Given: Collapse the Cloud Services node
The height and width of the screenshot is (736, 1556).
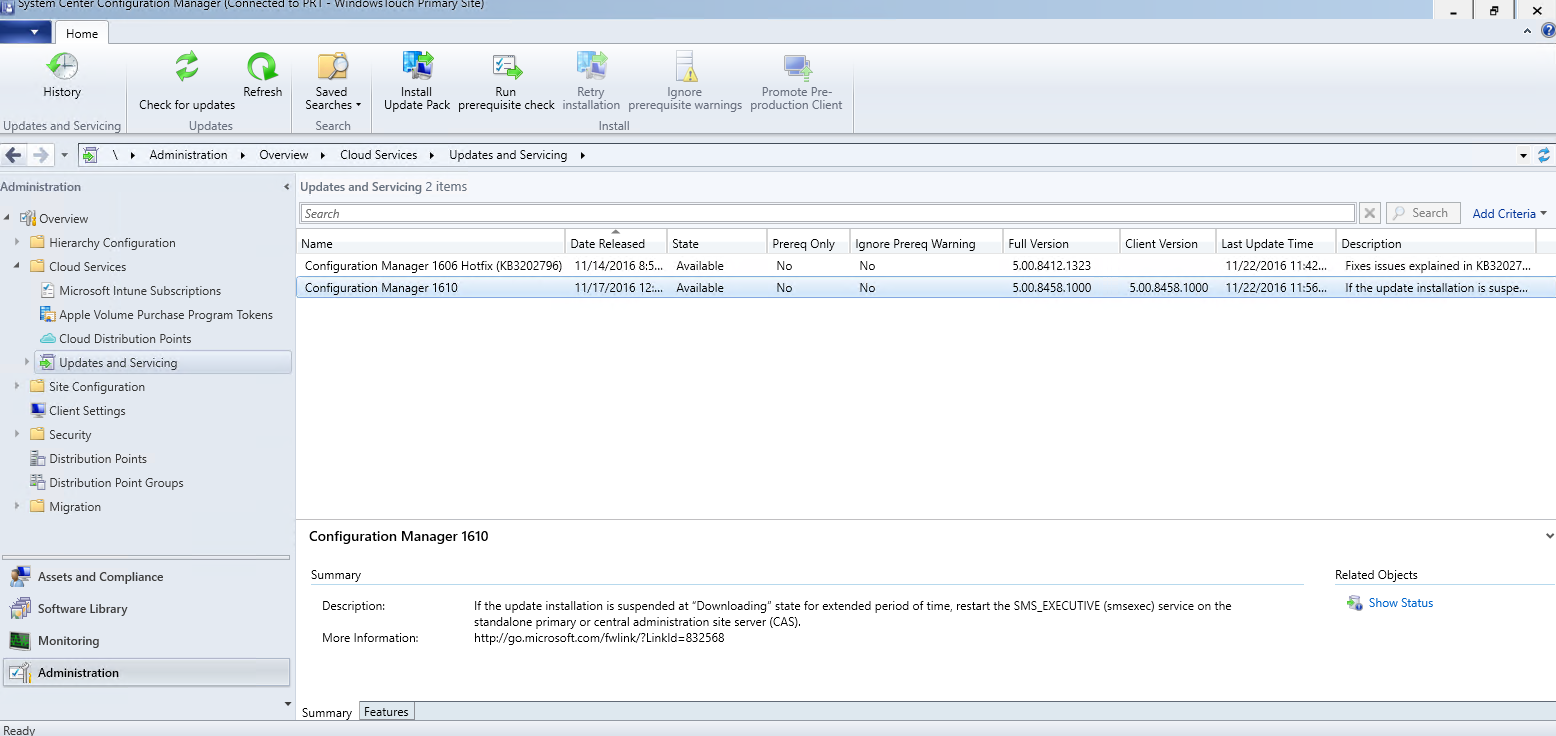Looking at the screenshot, I should (17, 266).
